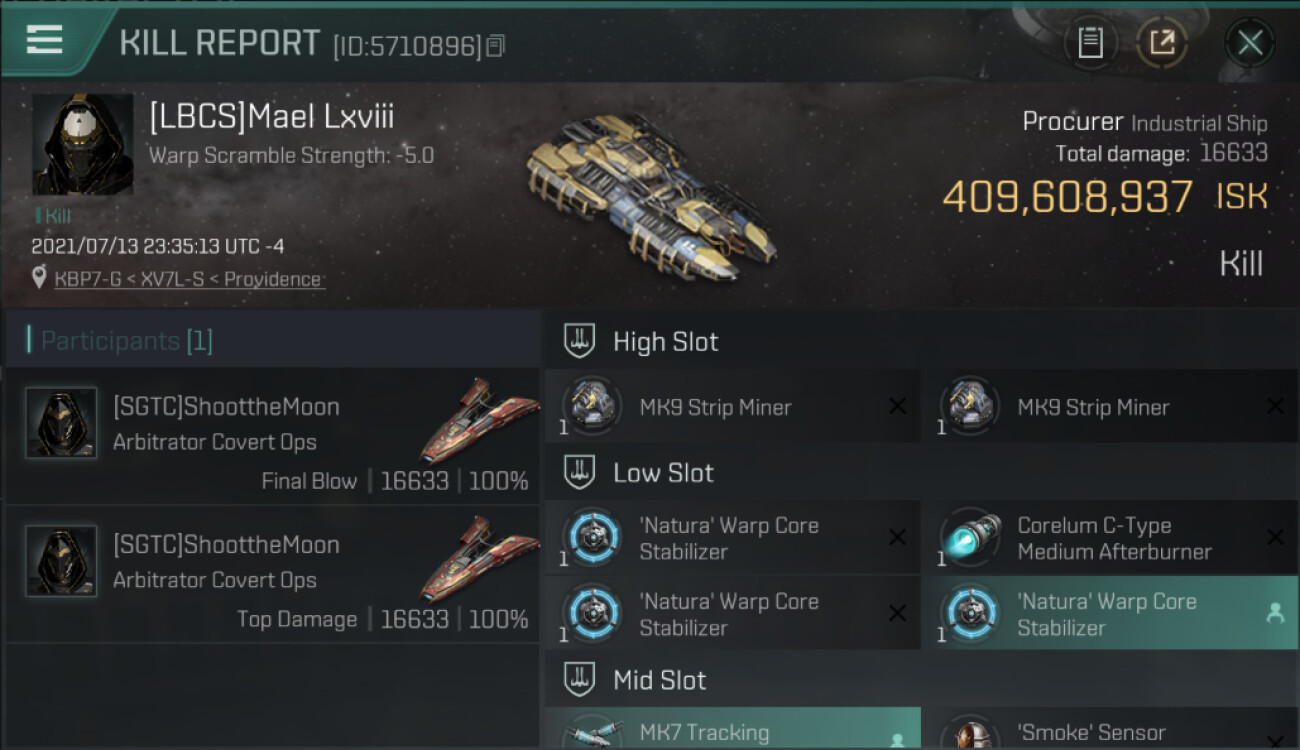The image size is (1300, 750).
Task: Click the X mark on Corelum Afterburner
Action: pos(1275,537)
